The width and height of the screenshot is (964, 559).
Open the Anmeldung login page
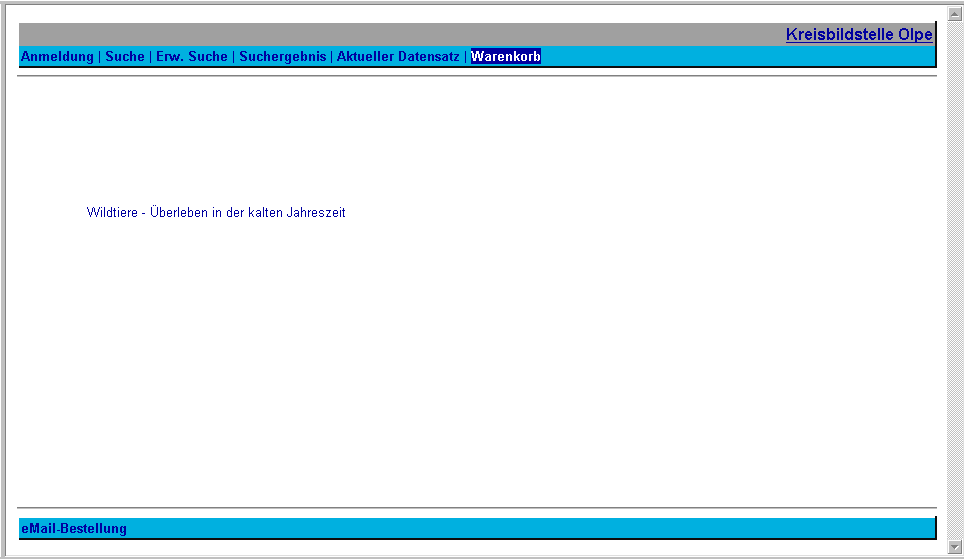coord(57,57)
